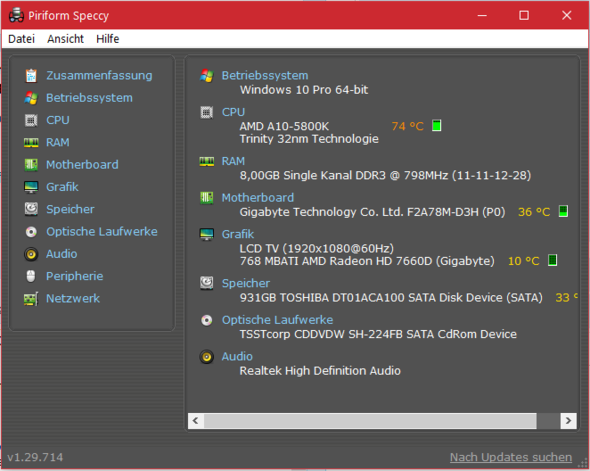Click the TSSTcorp CDDVDW SH-224FB device text
The width and height of the screenshot is (590, 471).
[378, 334]
